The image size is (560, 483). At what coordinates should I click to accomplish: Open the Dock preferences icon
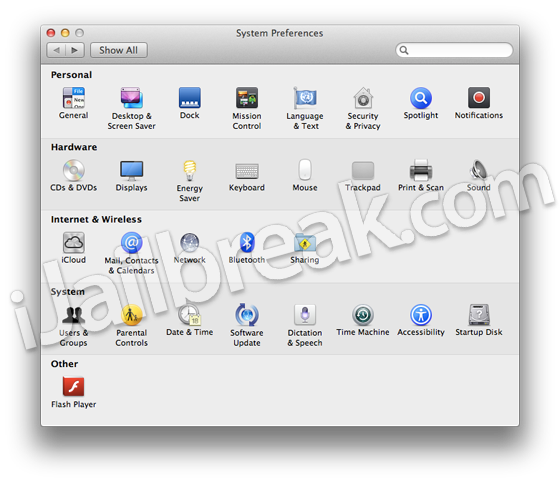pos(190,98)
